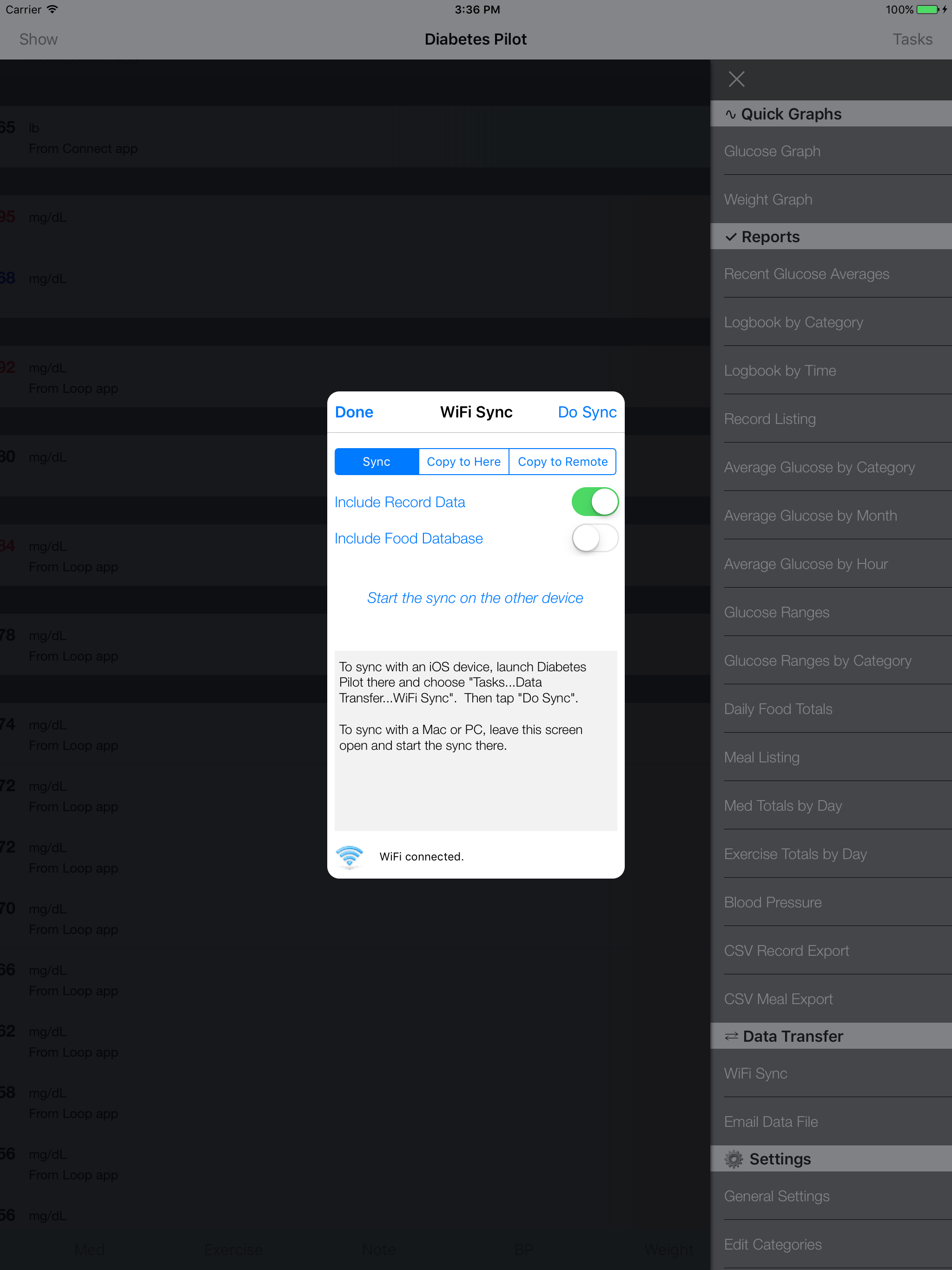Tap the 'From Connect app' weight record
952x1270 pixels.
pyautogui.click(x=355, y=137)
